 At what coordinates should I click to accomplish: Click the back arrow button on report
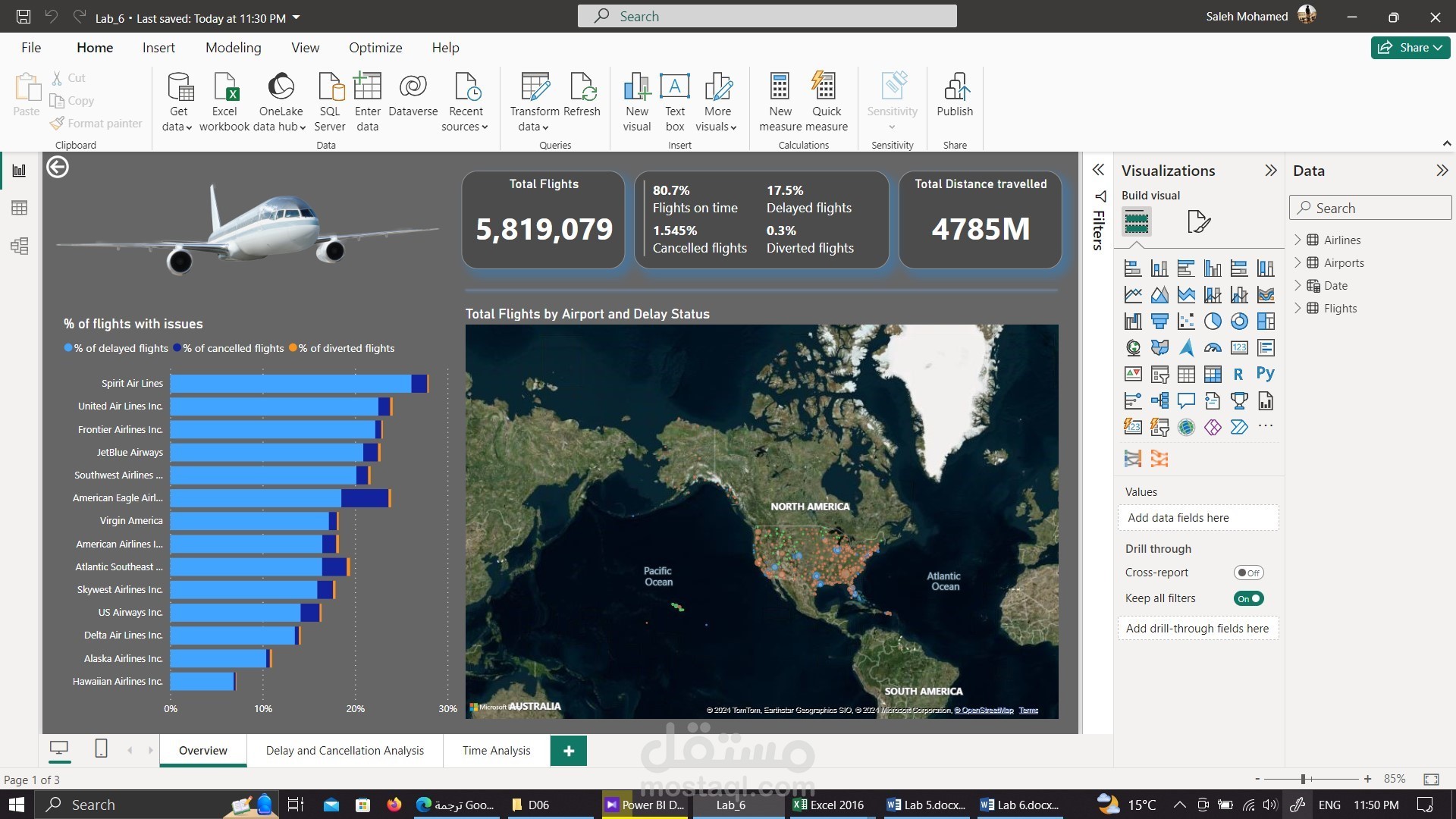click(58, 167)
